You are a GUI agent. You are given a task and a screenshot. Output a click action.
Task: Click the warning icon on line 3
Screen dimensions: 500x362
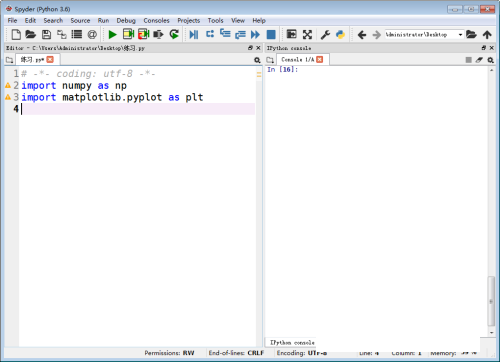[8, 97]
